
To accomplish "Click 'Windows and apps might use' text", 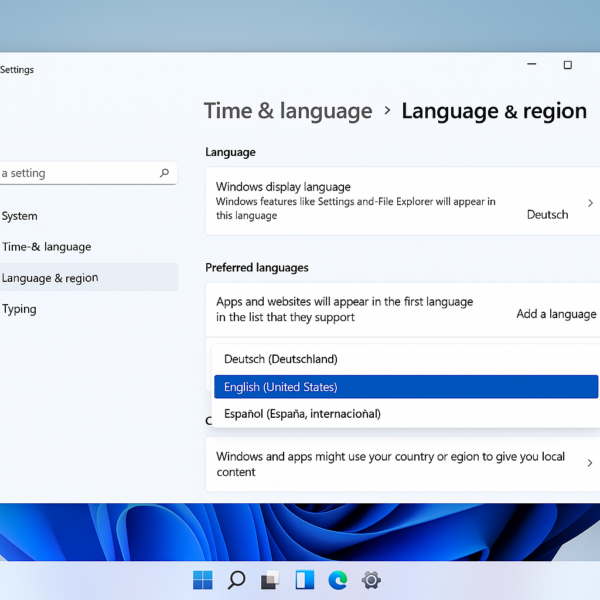I will (390, 464).
